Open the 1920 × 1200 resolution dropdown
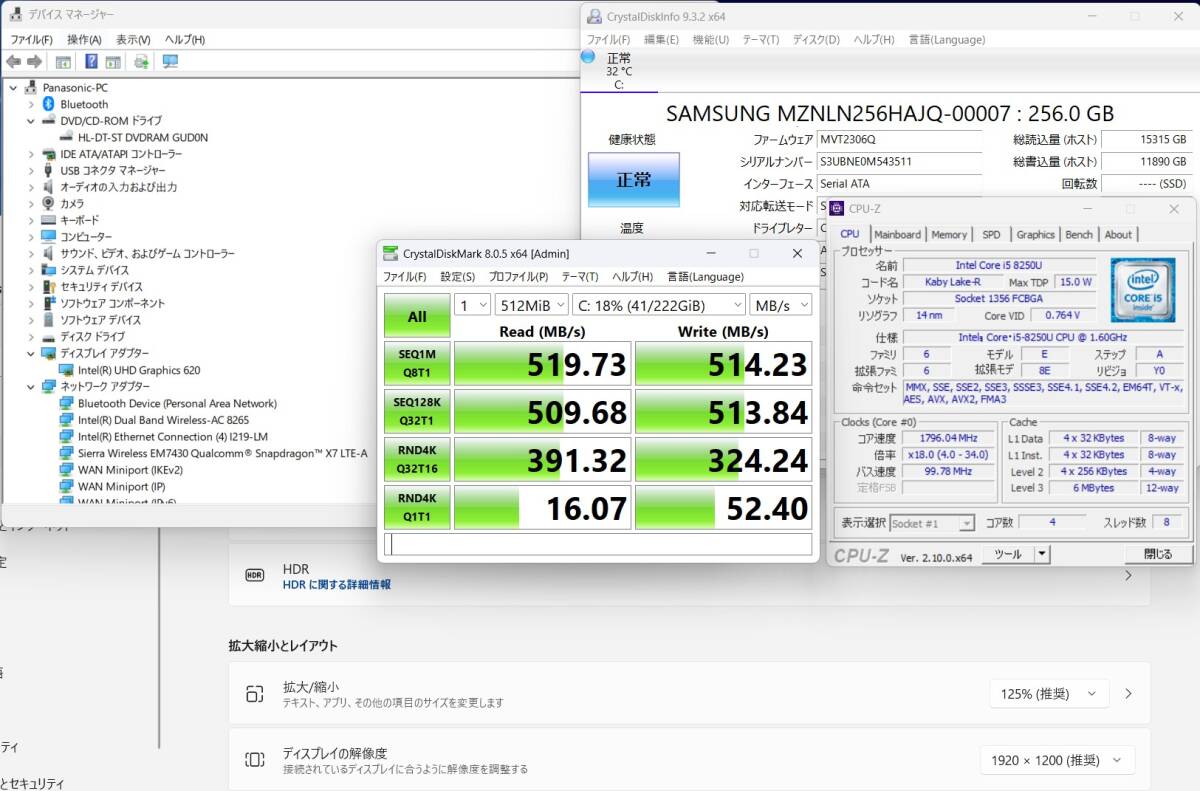The height and width of the screenshot is (791, 1200). click(x=1057, y=760)
